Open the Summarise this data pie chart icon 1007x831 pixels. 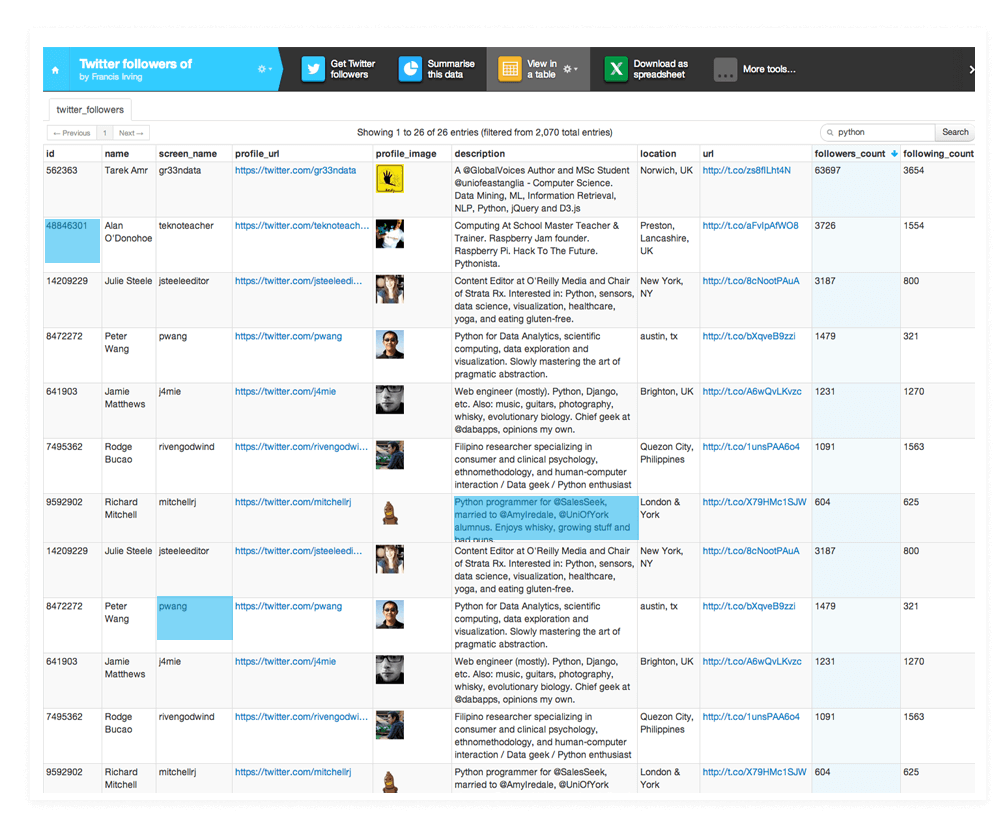pos(410,69)
